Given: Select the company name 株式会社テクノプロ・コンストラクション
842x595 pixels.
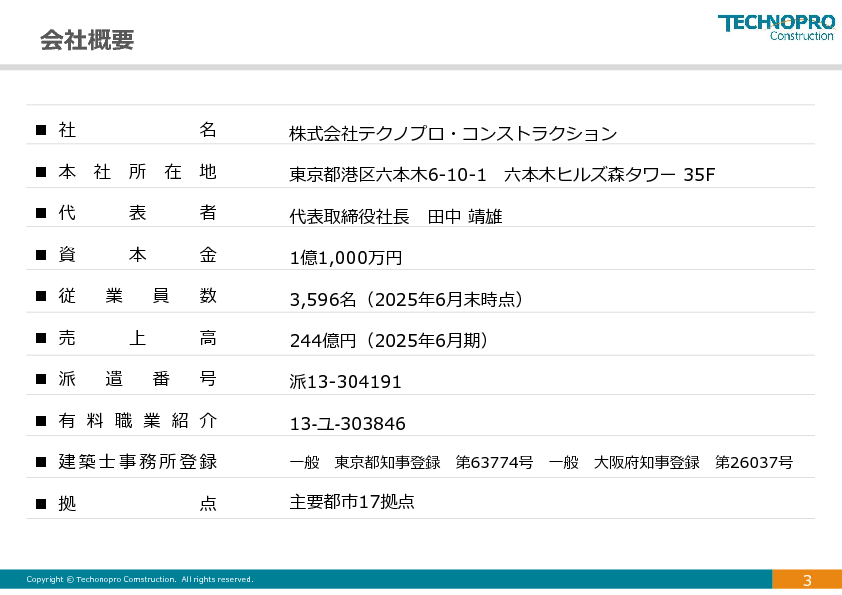Looking at the screenshot, I should tap(453, 134).
